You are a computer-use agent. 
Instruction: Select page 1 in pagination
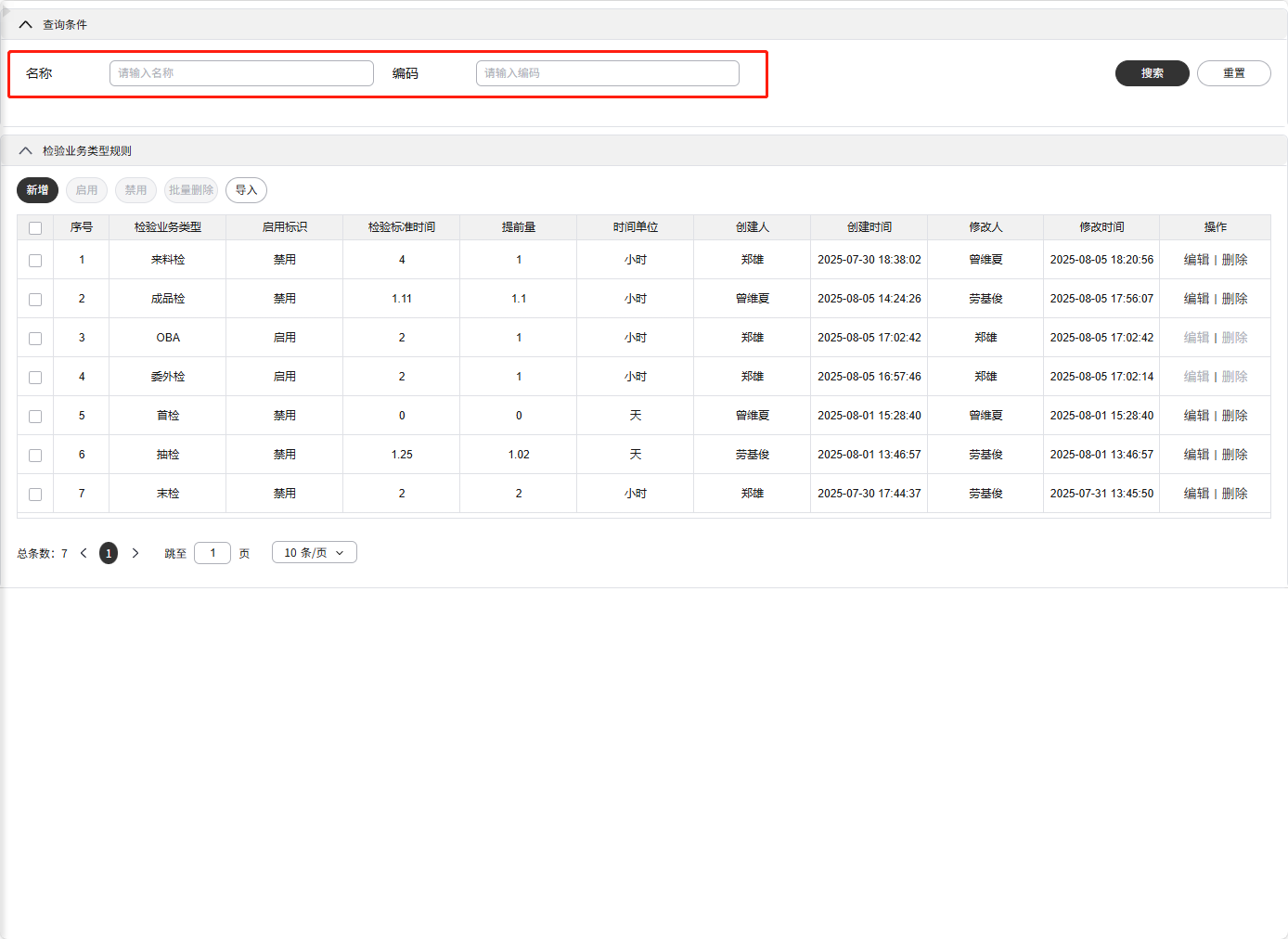tap(109, 553)
